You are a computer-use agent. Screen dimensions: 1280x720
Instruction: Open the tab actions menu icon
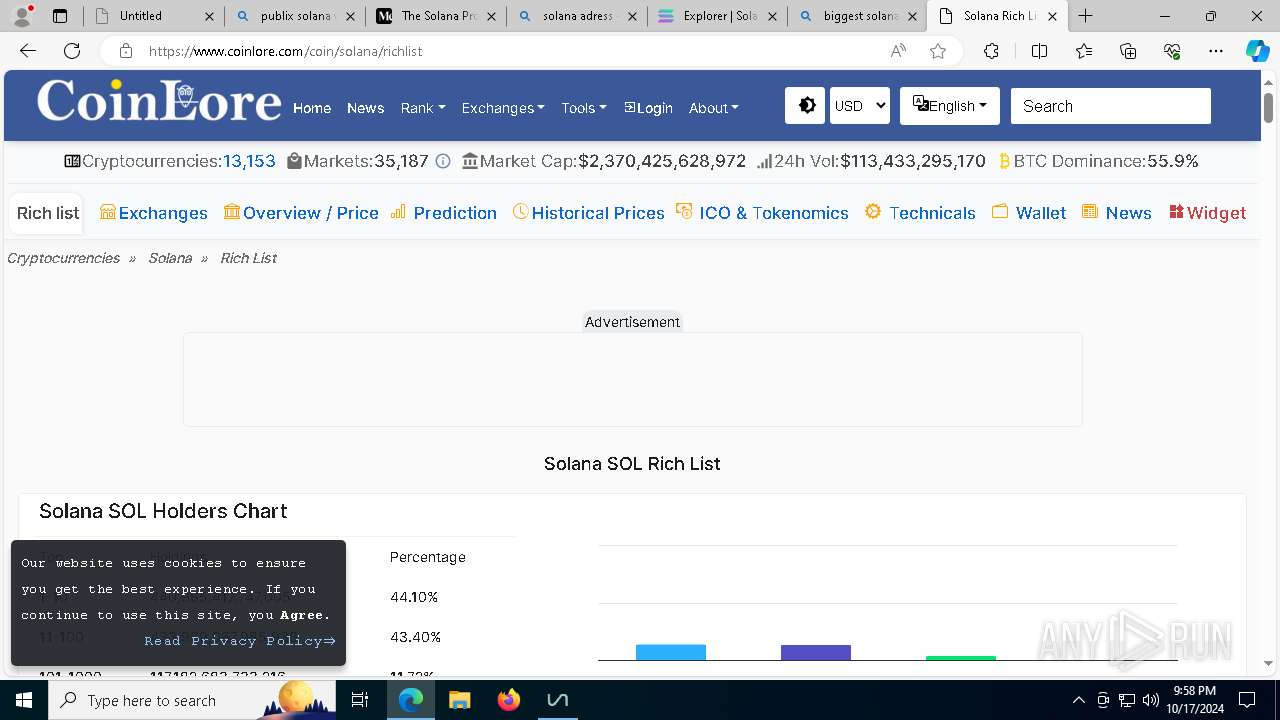(60, 16)
